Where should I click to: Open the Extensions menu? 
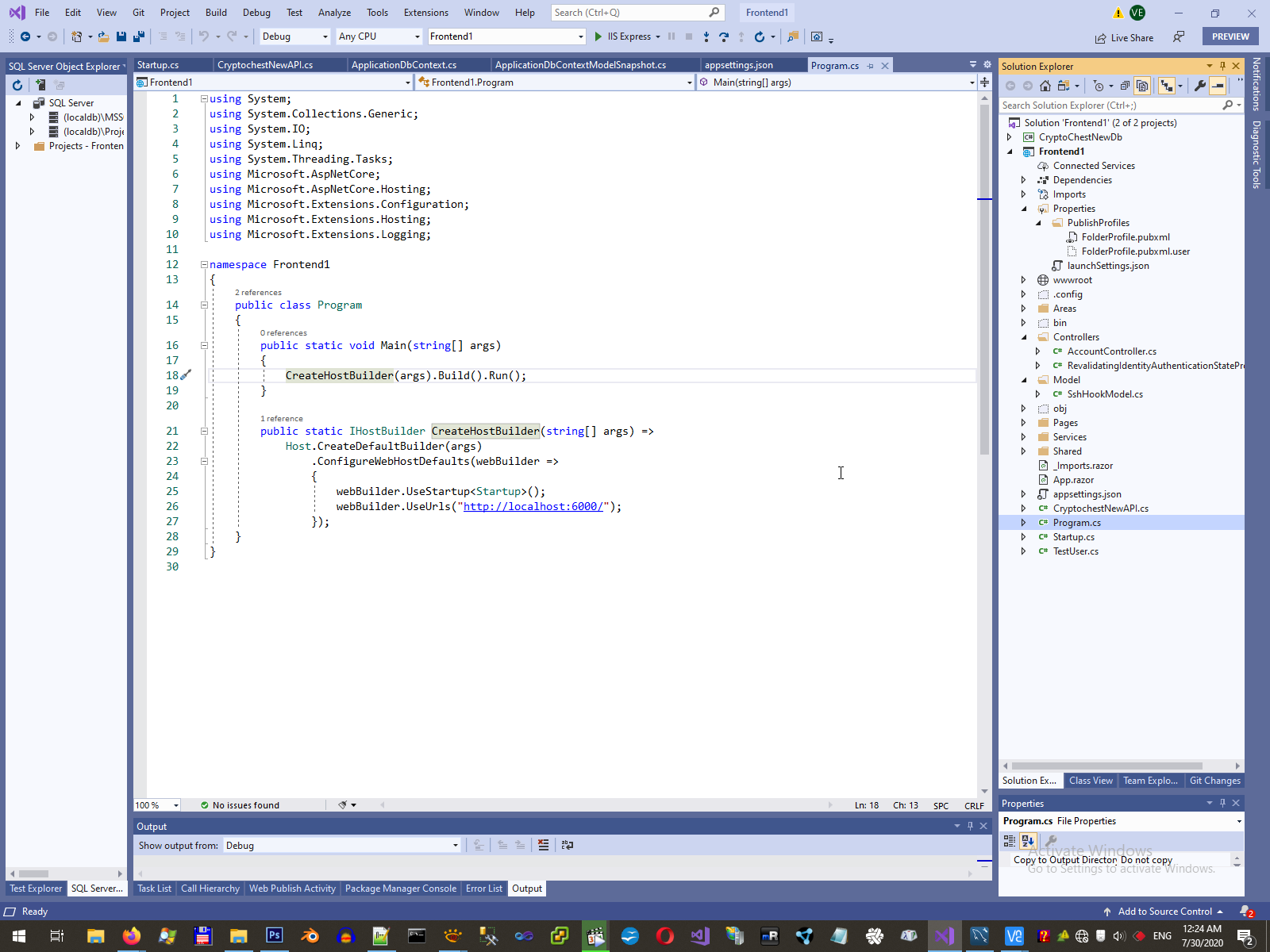pyautogui.click(x=426, y=13)
